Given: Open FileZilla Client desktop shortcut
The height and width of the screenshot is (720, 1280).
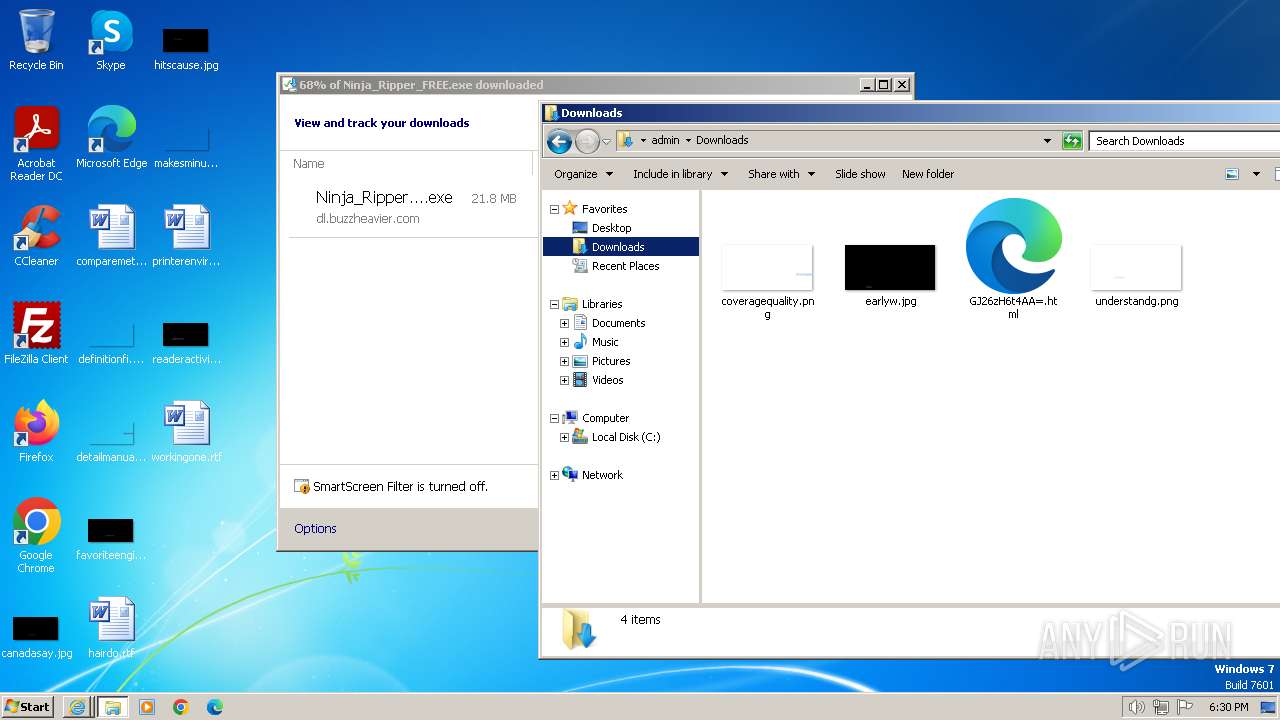Looking at the screenshot, I should [x=36, y=334].
